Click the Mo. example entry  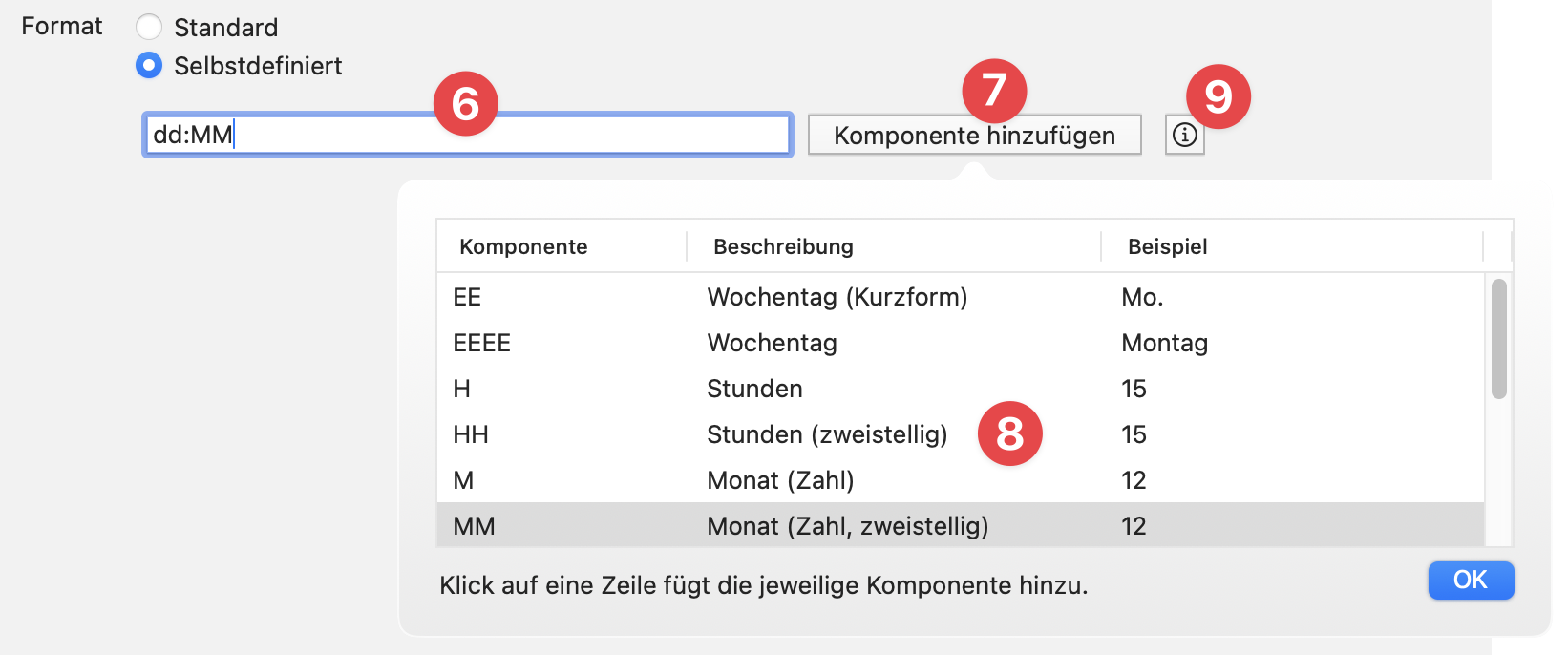point(1142,297)
